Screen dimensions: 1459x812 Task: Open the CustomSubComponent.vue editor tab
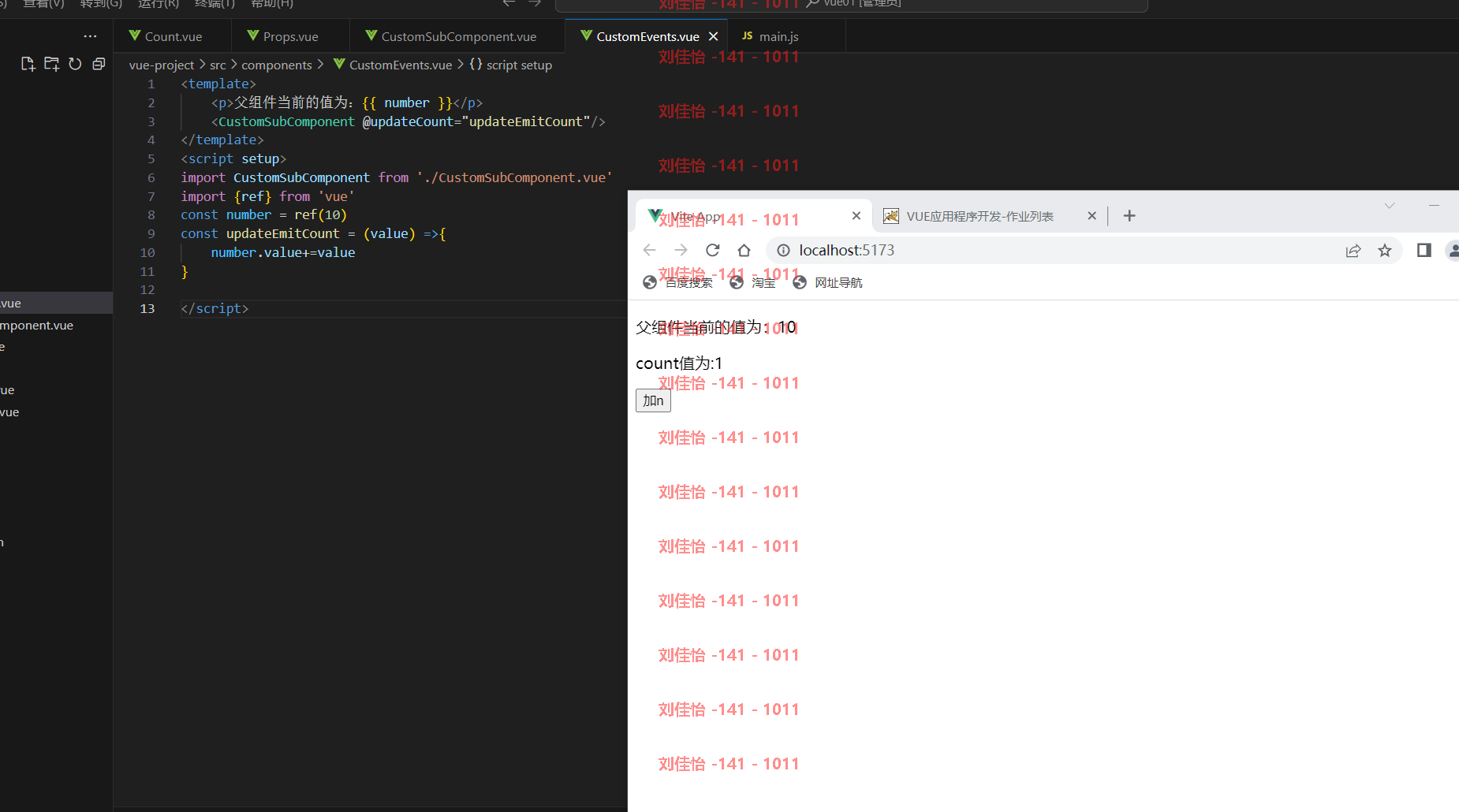pos(458,36)
